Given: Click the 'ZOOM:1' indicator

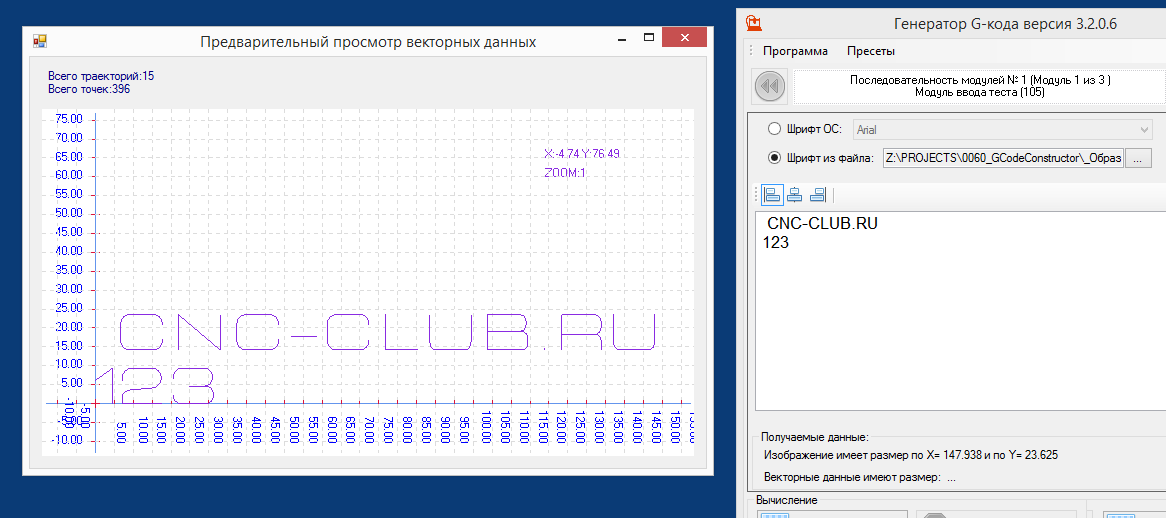Looking at the screenshot, I should click(566, 174).
